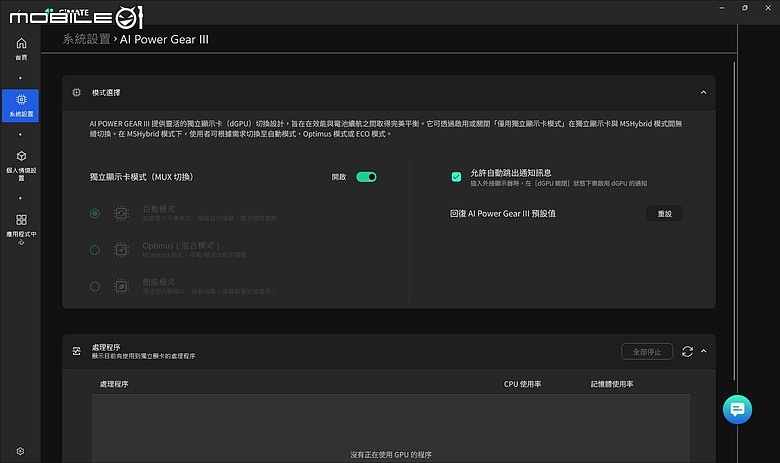Click the 處理程序 column header

coord(114,384)
